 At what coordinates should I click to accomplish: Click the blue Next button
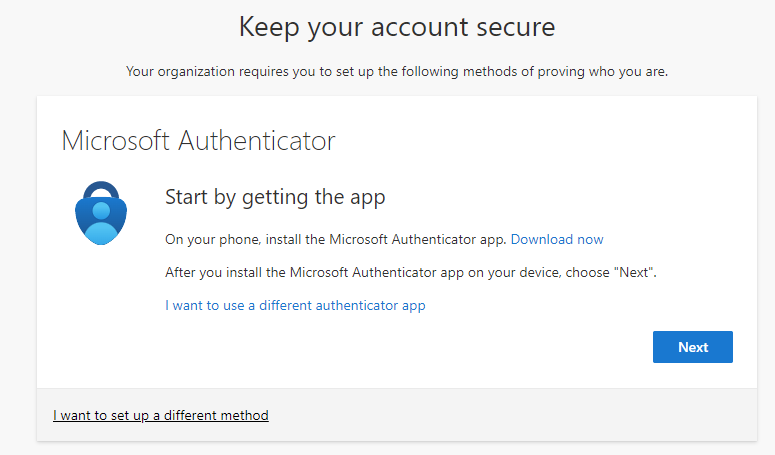692,347
